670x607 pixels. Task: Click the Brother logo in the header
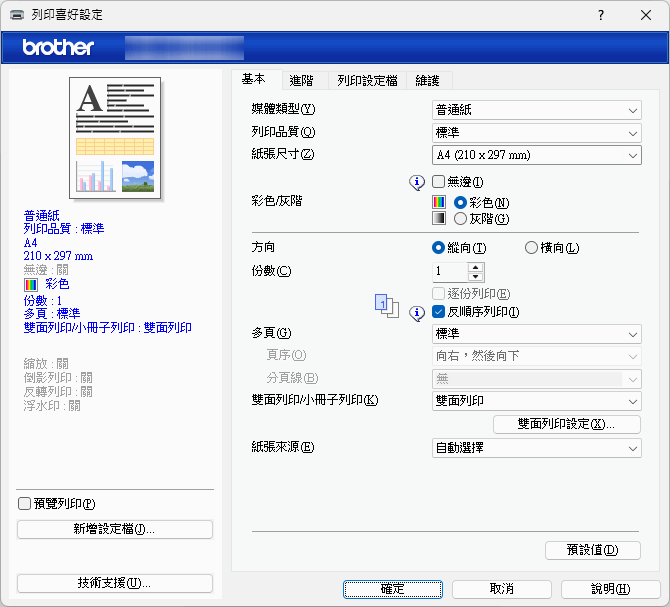tap(58, 47)
